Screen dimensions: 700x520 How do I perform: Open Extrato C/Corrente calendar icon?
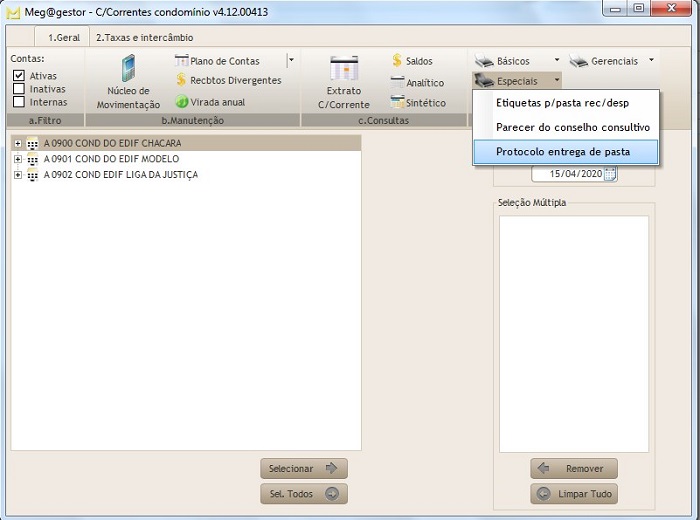point(344,68)
